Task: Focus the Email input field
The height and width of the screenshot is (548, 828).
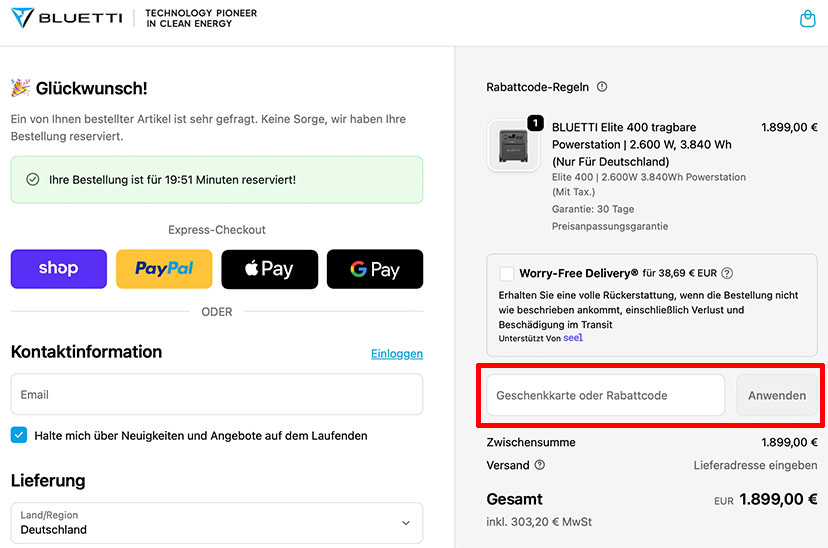Action: (217, 394)
